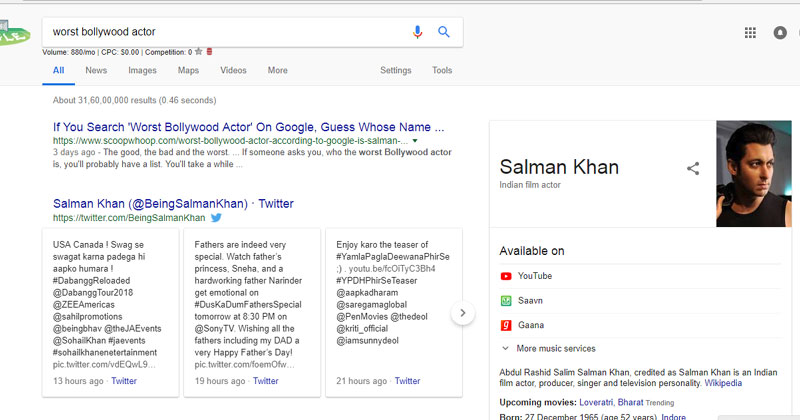Open YouTube icon under Available on
Screen dimensions: 800x420
click(506, 276)
